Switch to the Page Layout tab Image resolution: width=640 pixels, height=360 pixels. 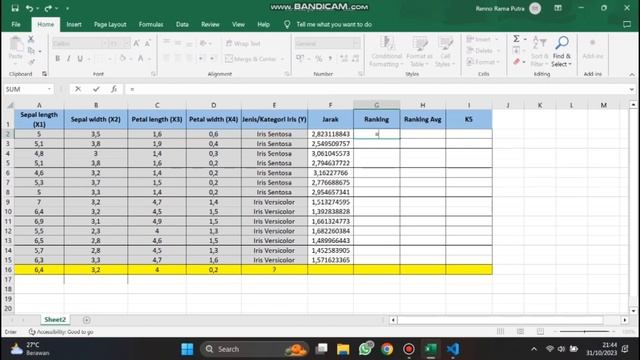110,24
